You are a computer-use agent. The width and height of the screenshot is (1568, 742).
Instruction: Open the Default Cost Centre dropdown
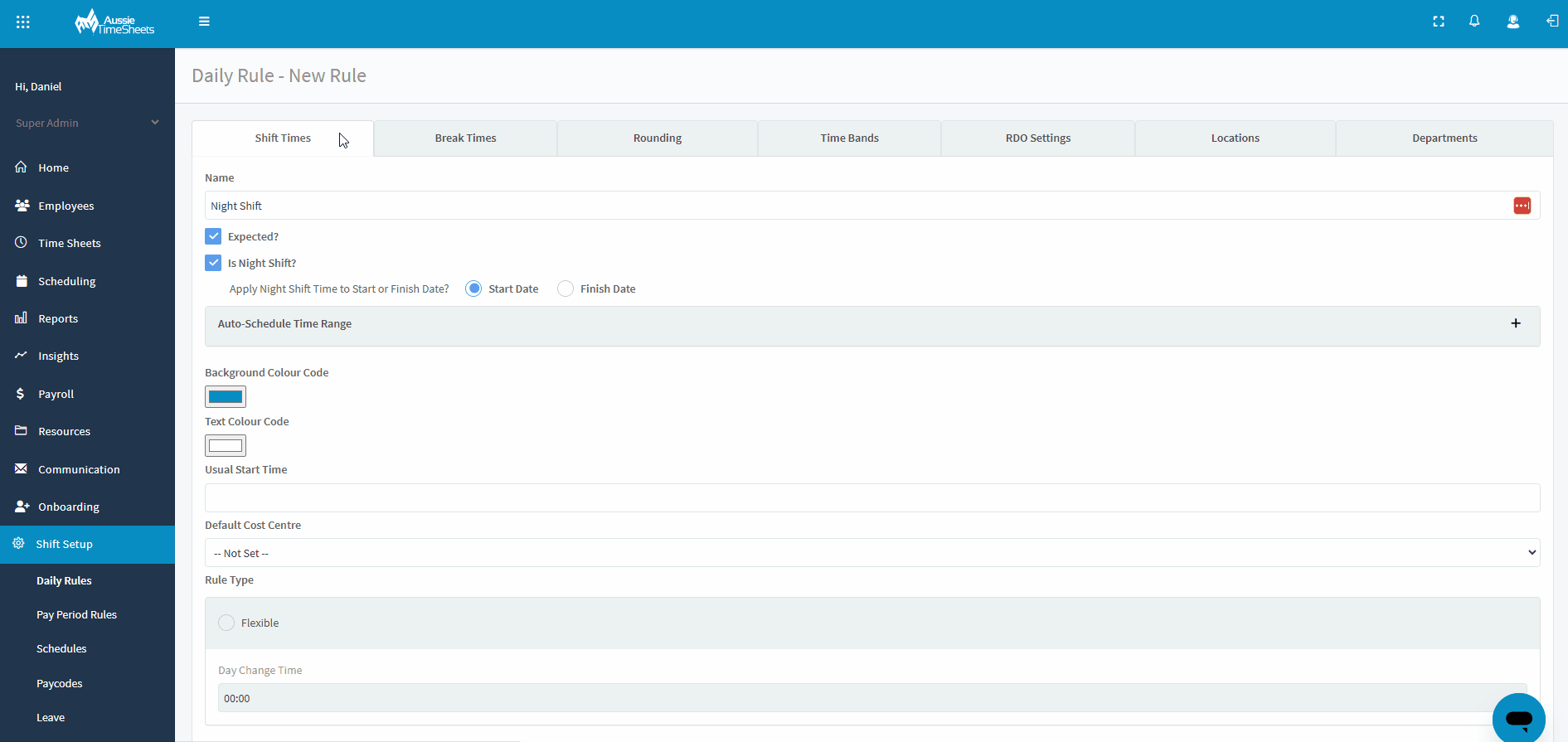pos(872,553)
